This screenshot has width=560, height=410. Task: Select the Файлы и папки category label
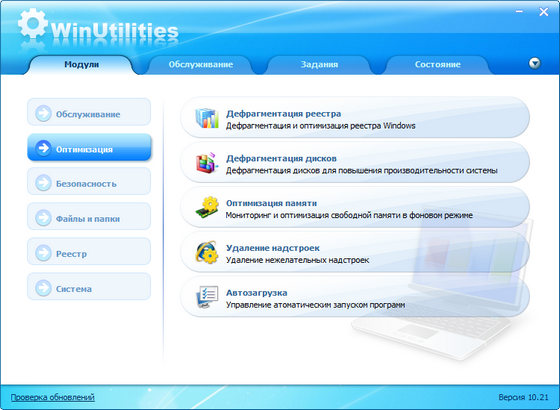point(88,219)
